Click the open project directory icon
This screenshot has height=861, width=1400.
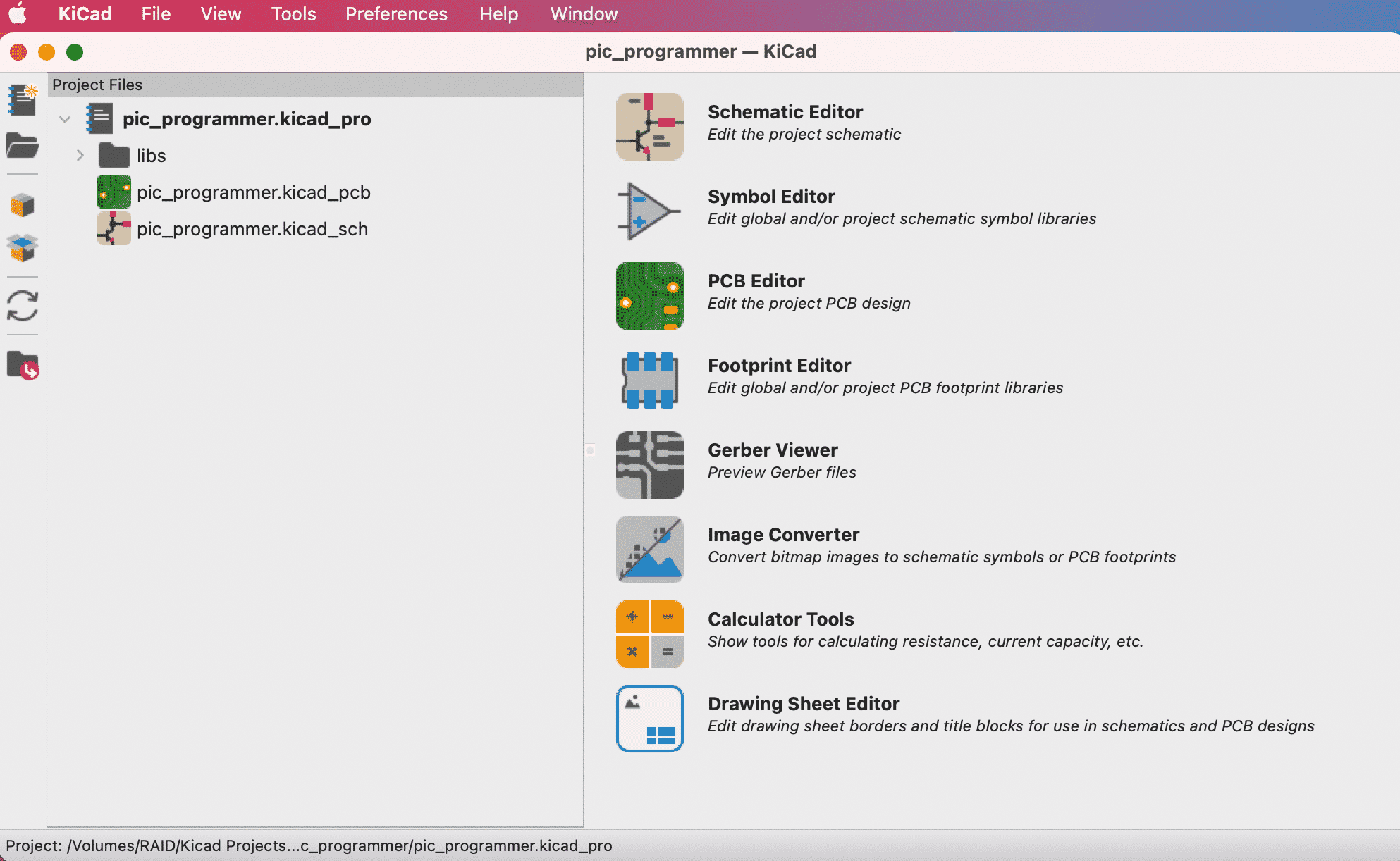pos(23,365)
